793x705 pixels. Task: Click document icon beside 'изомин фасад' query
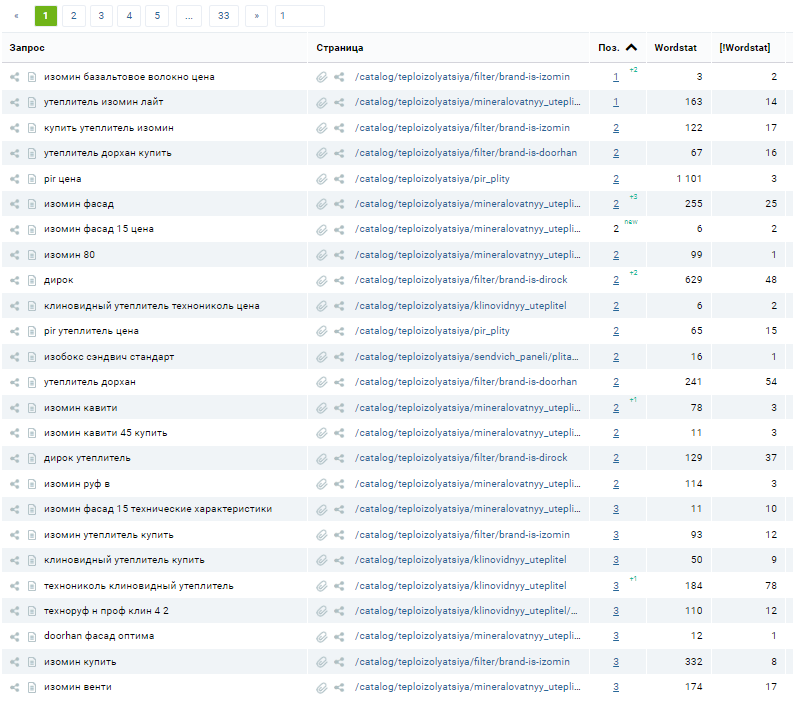[32, 204]
